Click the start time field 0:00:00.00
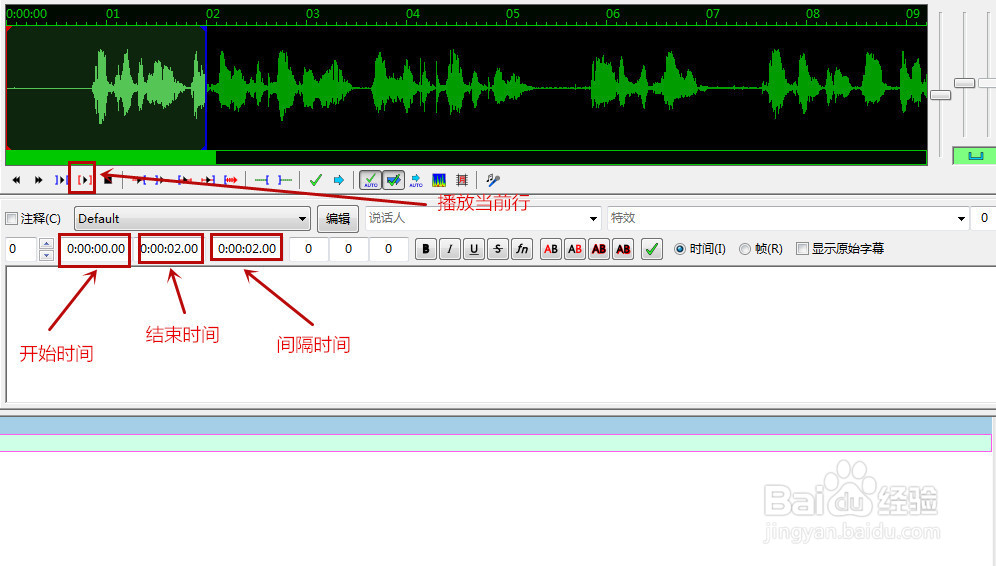 click(x=95, y=249)
